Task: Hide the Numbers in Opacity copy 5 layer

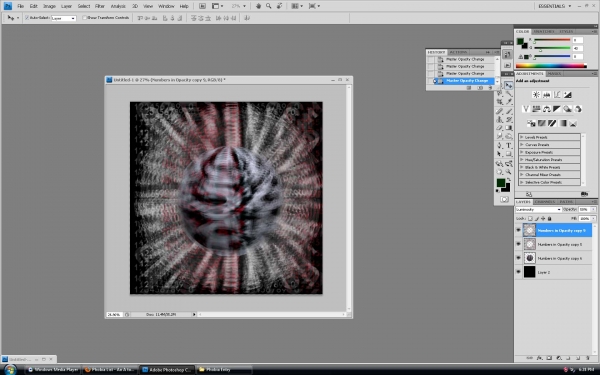Action: click(518, 244)
